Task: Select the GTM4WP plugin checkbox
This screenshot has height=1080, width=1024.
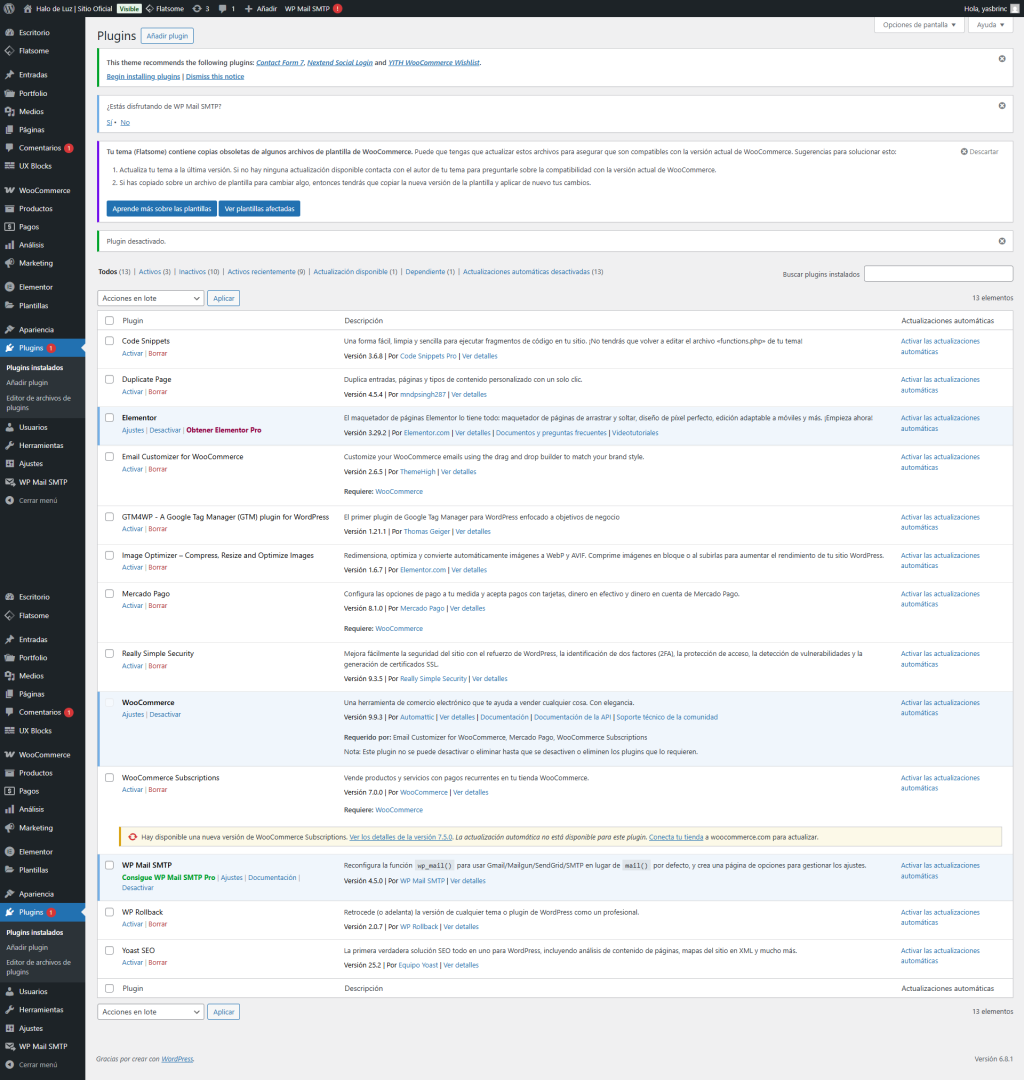Action: (109, 517)
